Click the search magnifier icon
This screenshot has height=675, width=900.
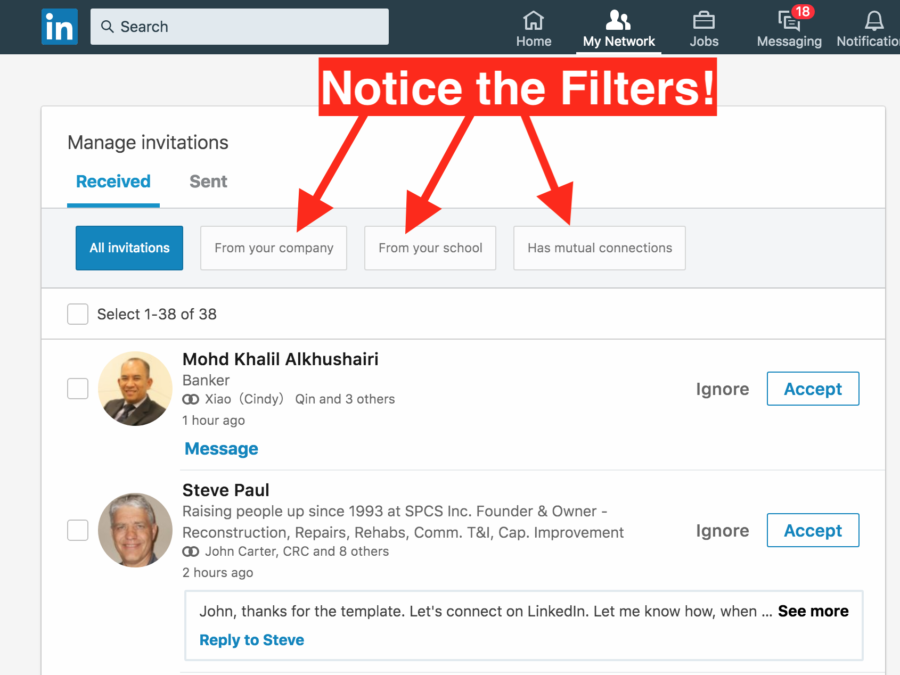(107, 26)
